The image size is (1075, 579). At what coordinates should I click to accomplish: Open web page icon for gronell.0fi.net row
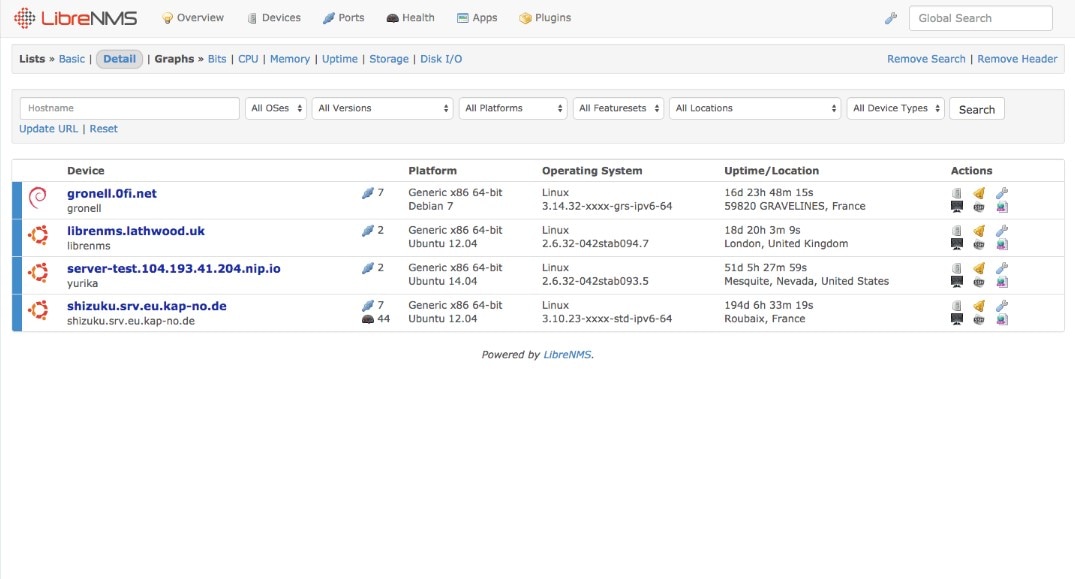(1002, 207)
